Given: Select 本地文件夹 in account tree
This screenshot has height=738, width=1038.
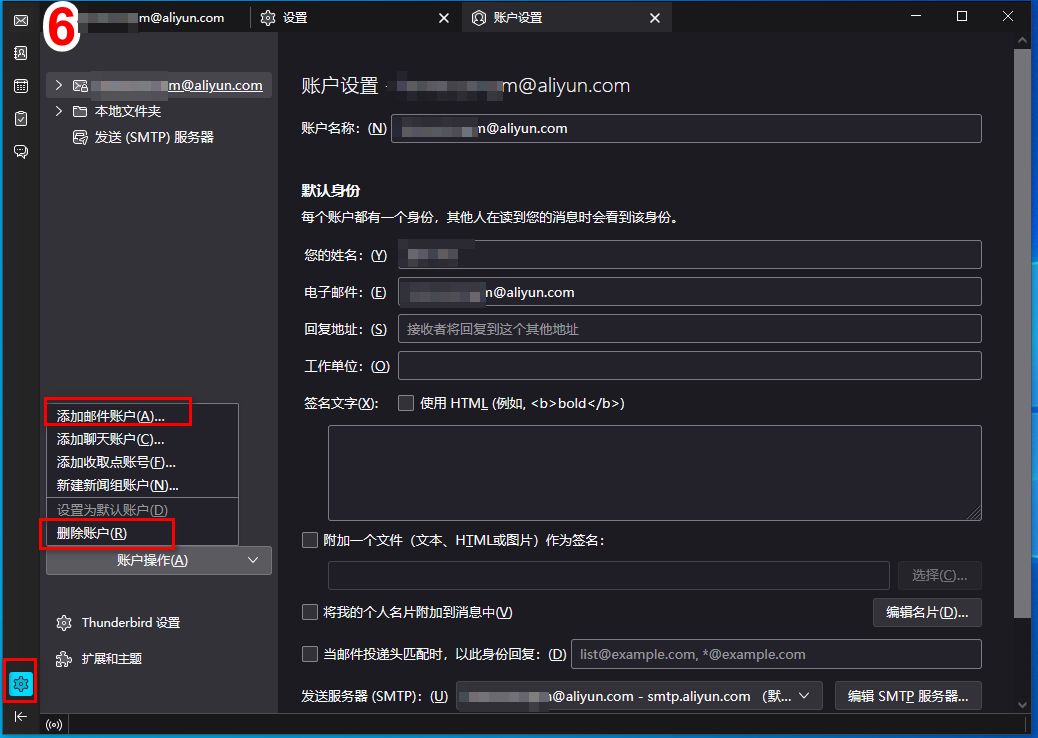Looking at the screenshot, I should click(x=159, y=111).
